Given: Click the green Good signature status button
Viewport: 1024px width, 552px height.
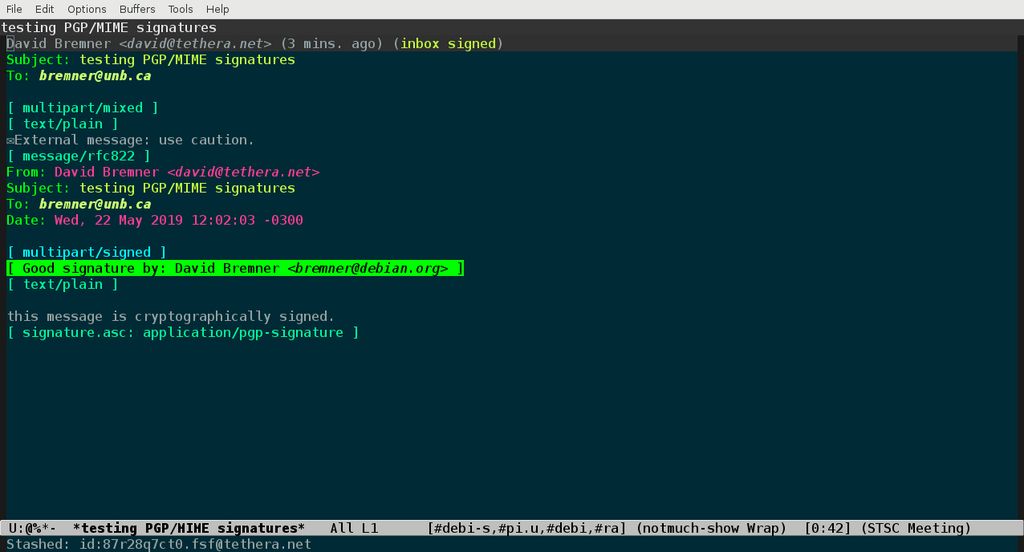Looking at the screenshot, I should pyautogui.click(x=235, y=268).
